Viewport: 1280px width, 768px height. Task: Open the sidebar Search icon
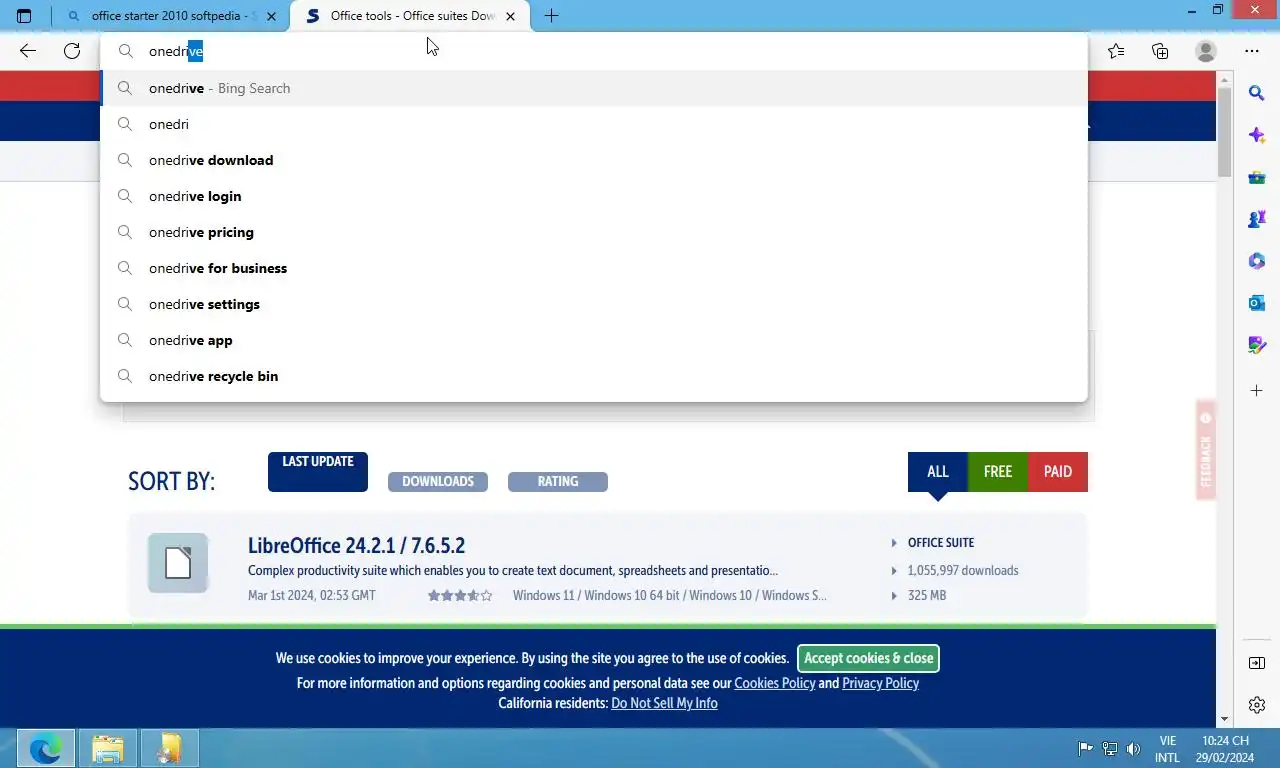[x=1257, y=93]
